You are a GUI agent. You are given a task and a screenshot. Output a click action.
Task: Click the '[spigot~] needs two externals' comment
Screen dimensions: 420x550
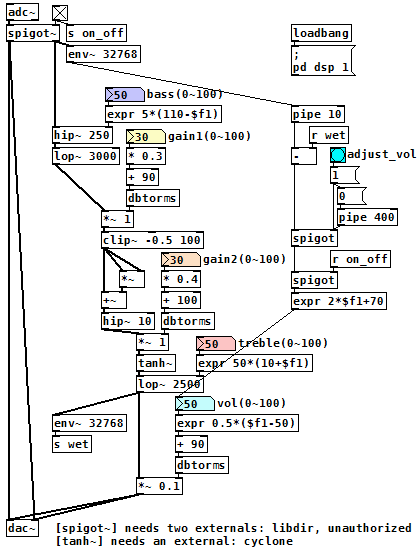[234, 528]
